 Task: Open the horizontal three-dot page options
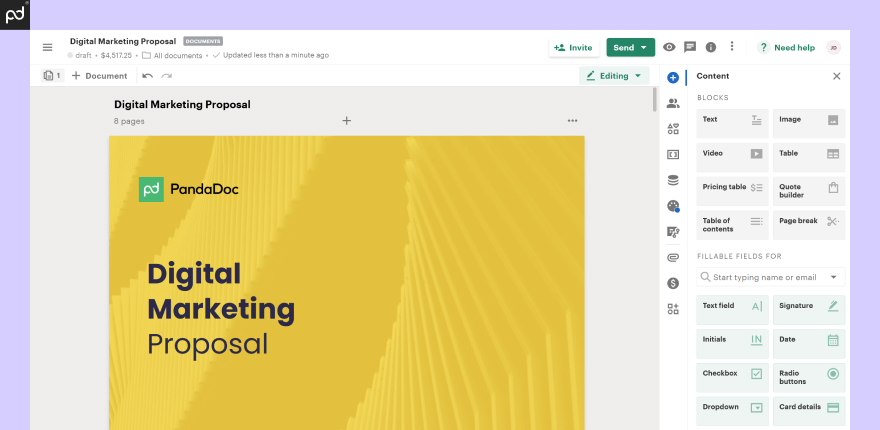[x=572, y=121]
